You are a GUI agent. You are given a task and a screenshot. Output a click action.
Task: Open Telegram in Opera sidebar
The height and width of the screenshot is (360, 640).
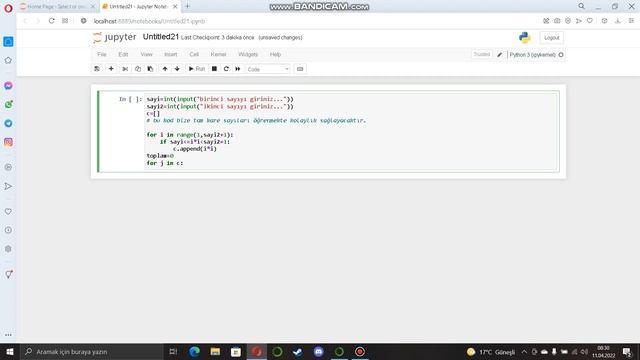point(8,123)
